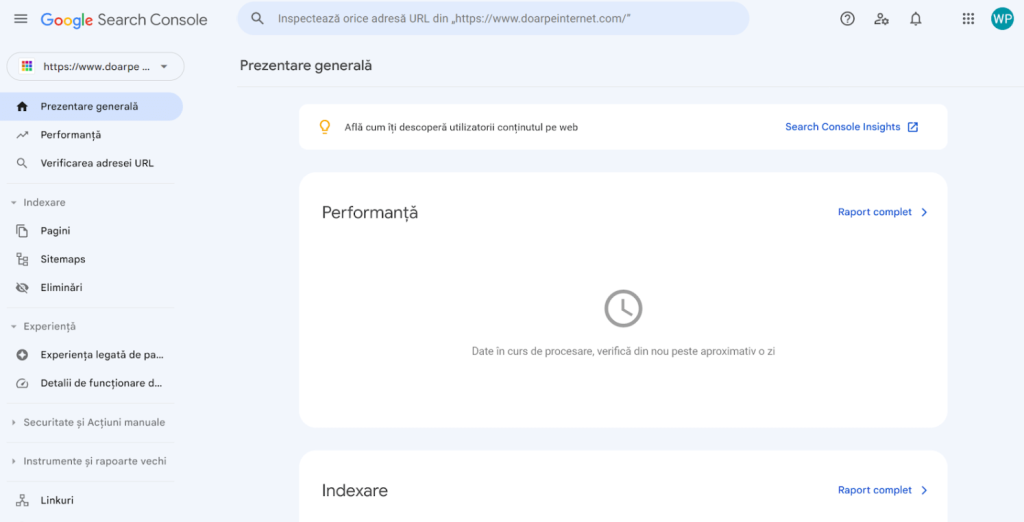This screenshot has width=1024, height=522.
Task: Click the Prezentare generală page title
Action: 306,65
